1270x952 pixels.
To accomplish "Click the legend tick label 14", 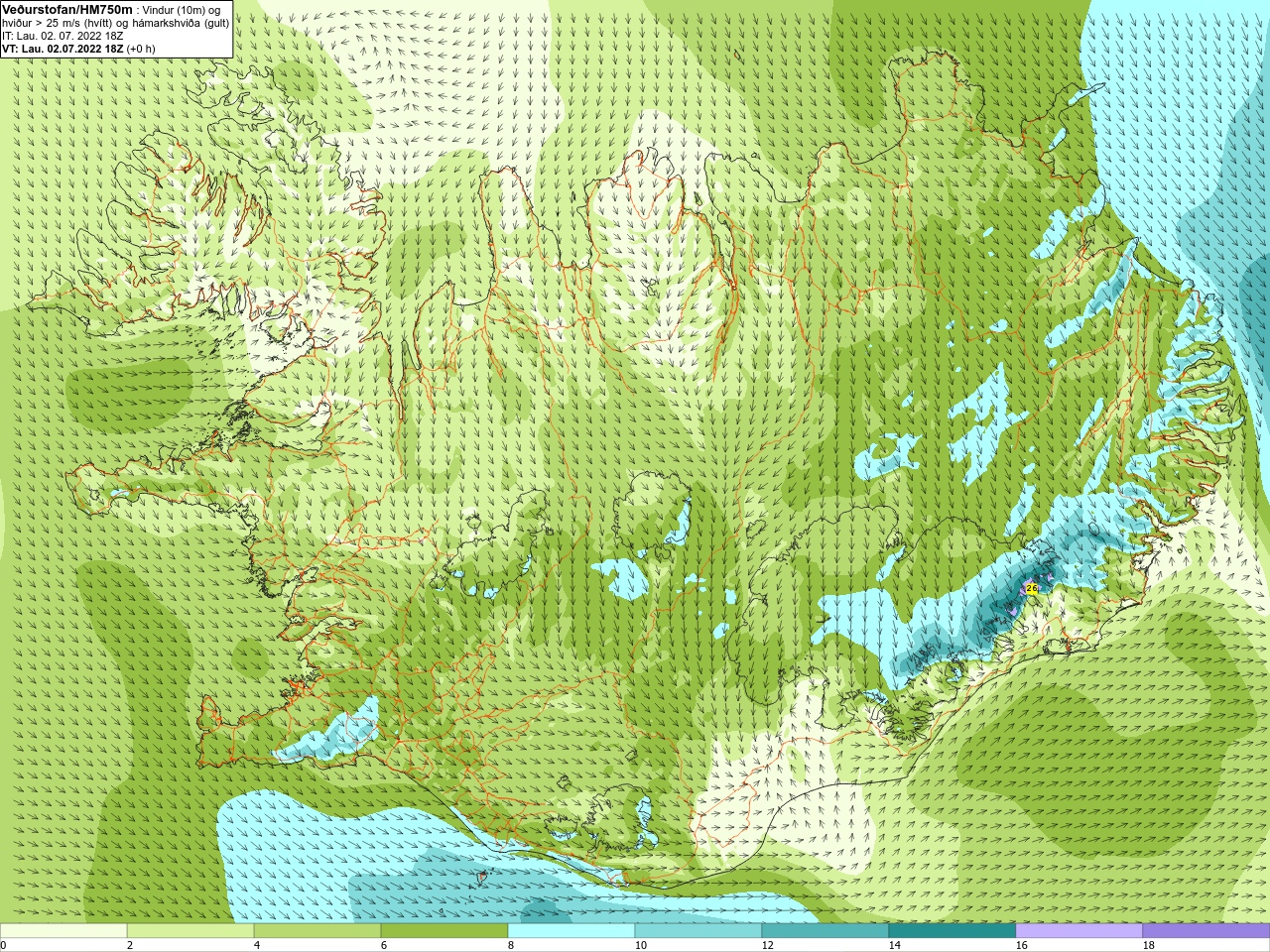I will coord(895,945).
